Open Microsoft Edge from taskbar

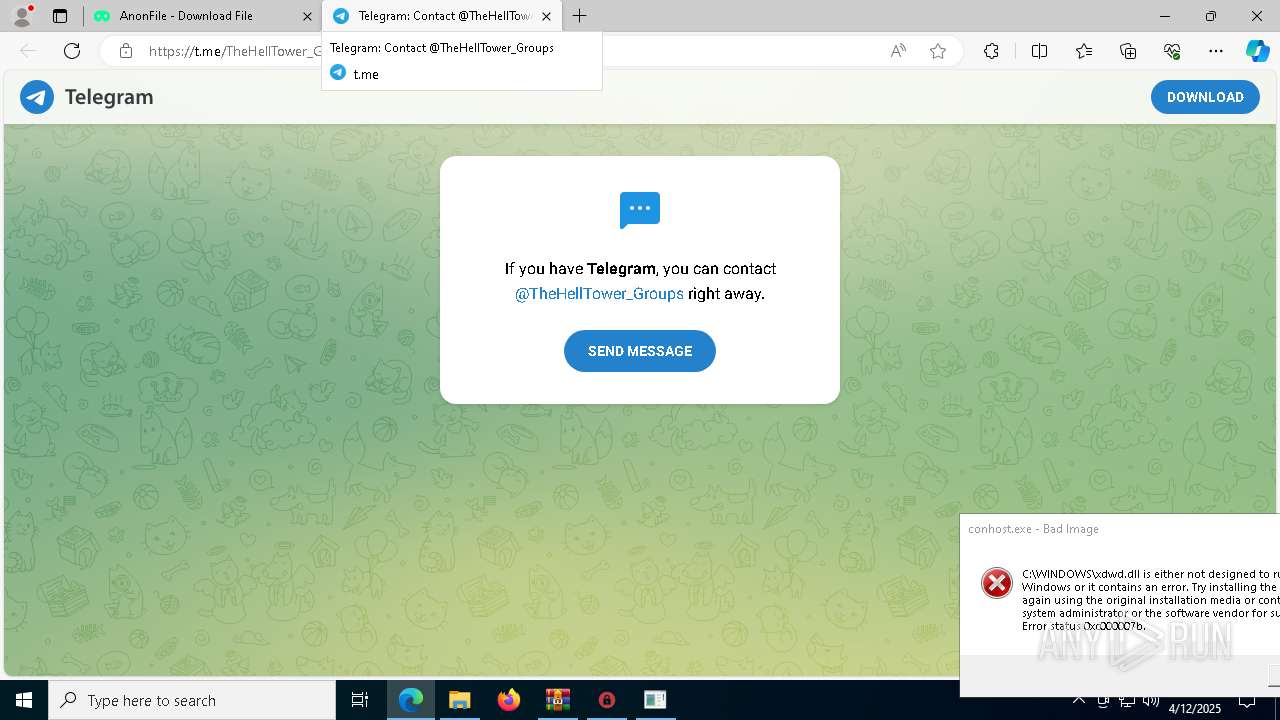point(411,700)
